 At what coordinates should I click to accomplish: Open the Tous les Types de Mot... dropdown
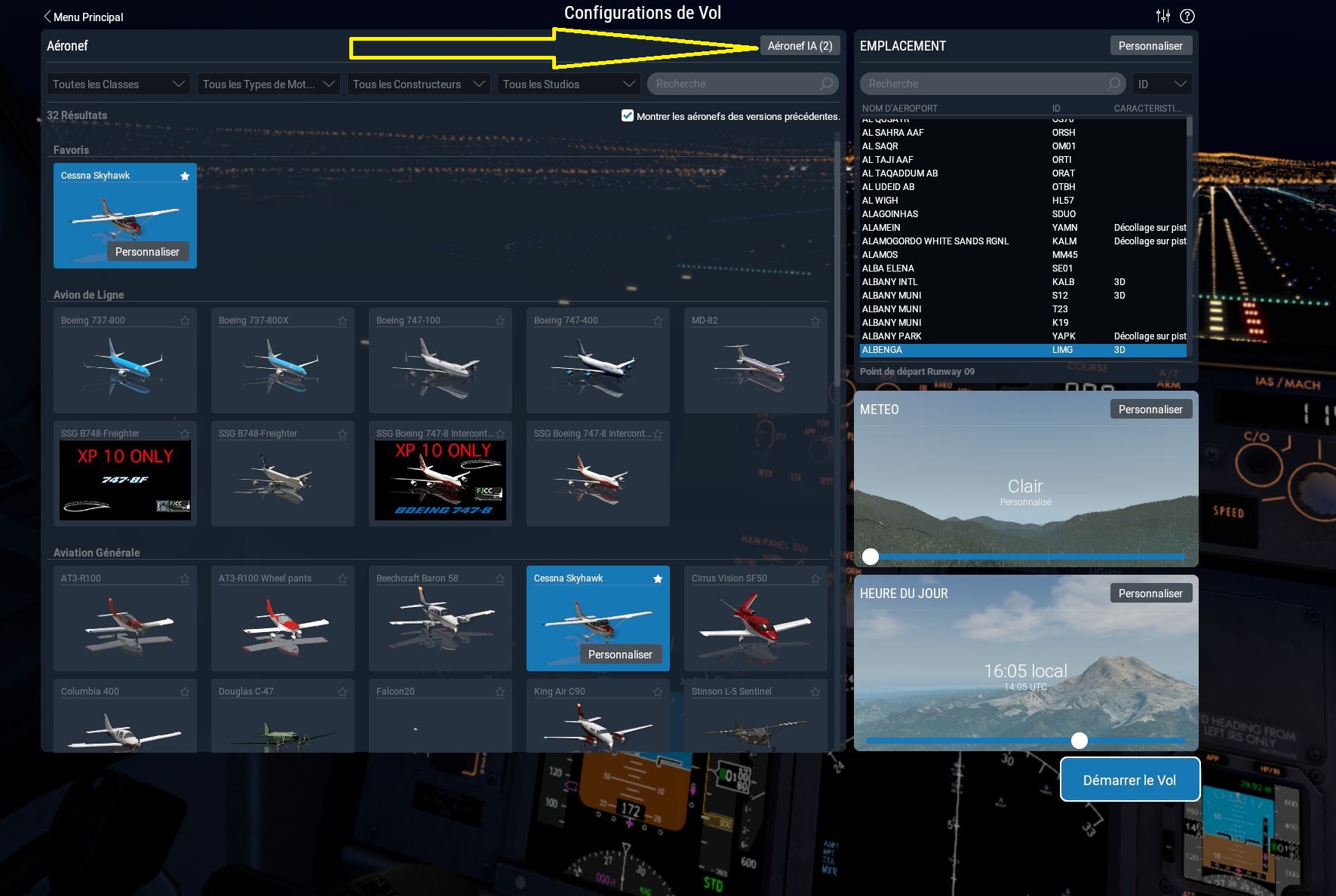point(269,84)
